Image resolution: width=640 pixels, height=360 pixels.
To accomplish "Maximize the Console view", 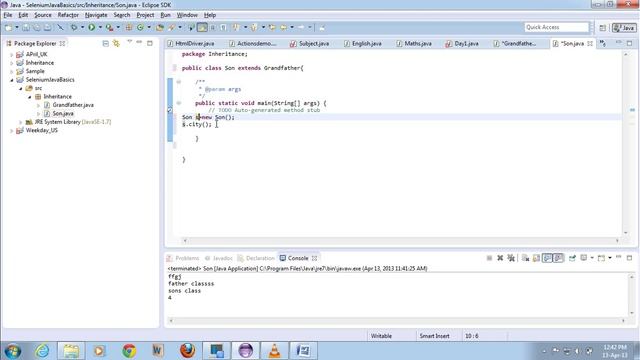I will coord(629,258).
